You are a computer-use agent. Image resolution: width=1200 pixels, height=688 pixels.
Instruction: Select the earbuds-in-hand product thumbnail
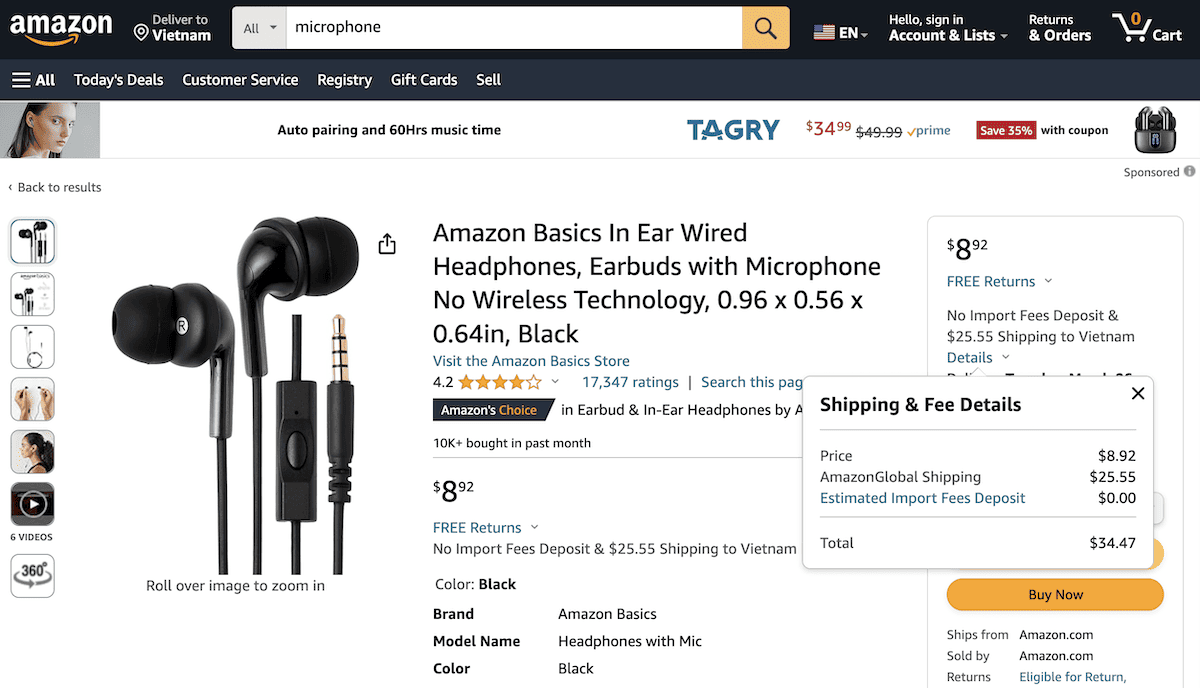tap(32, 399)
